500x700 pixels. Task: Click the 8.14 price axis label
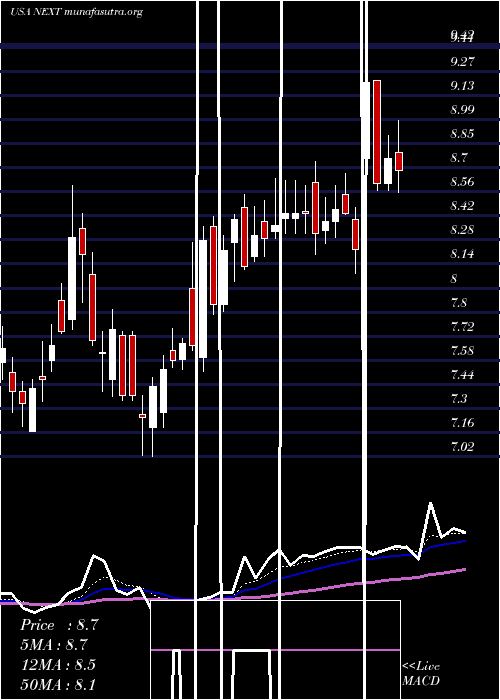[462, 254]
